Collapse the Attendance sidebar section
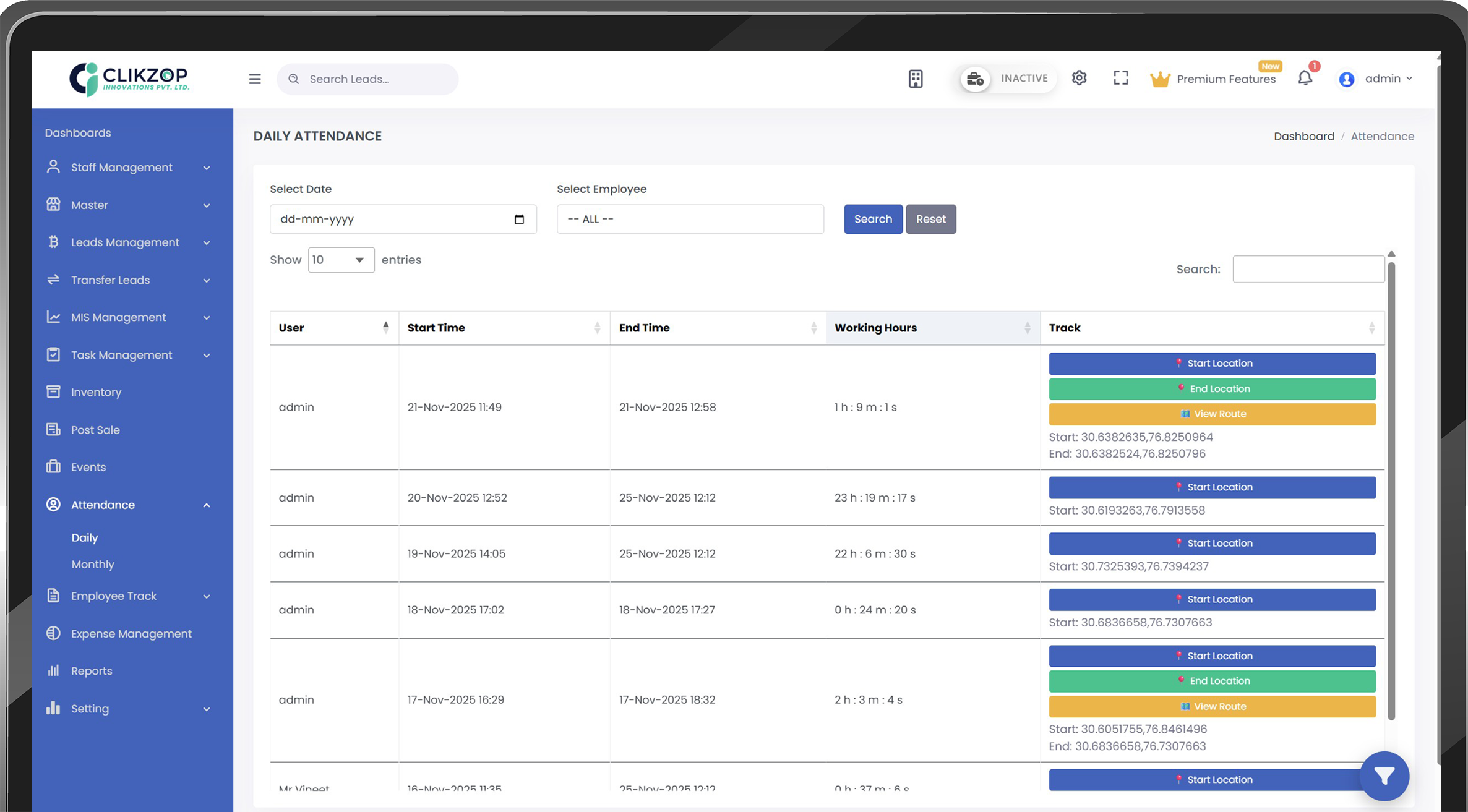Screen dimensions: 1468x812 207,505
